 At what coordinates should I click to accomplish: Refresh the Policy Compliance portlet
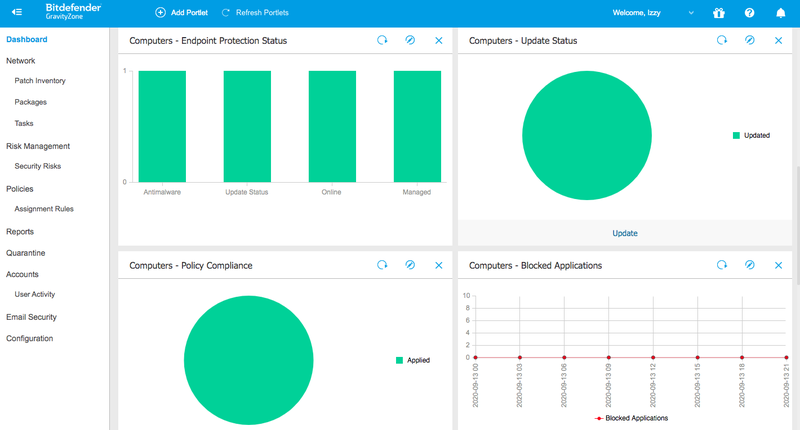[382, 265]
